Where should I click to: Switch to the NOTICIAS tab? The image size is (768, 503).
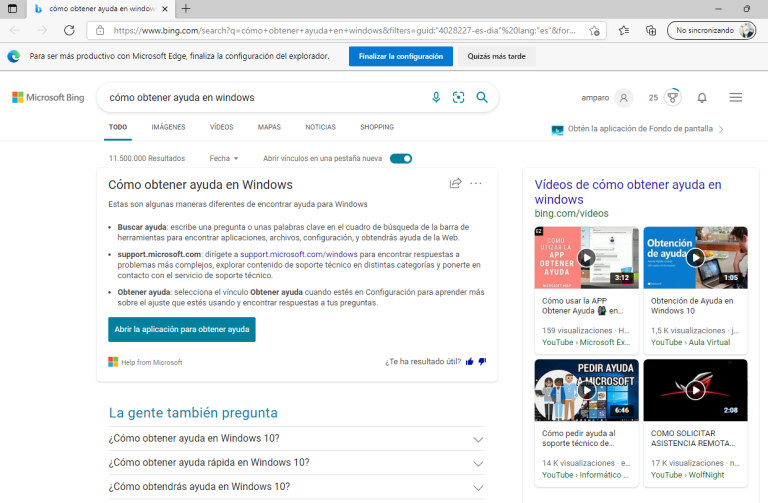coord(320,127)
